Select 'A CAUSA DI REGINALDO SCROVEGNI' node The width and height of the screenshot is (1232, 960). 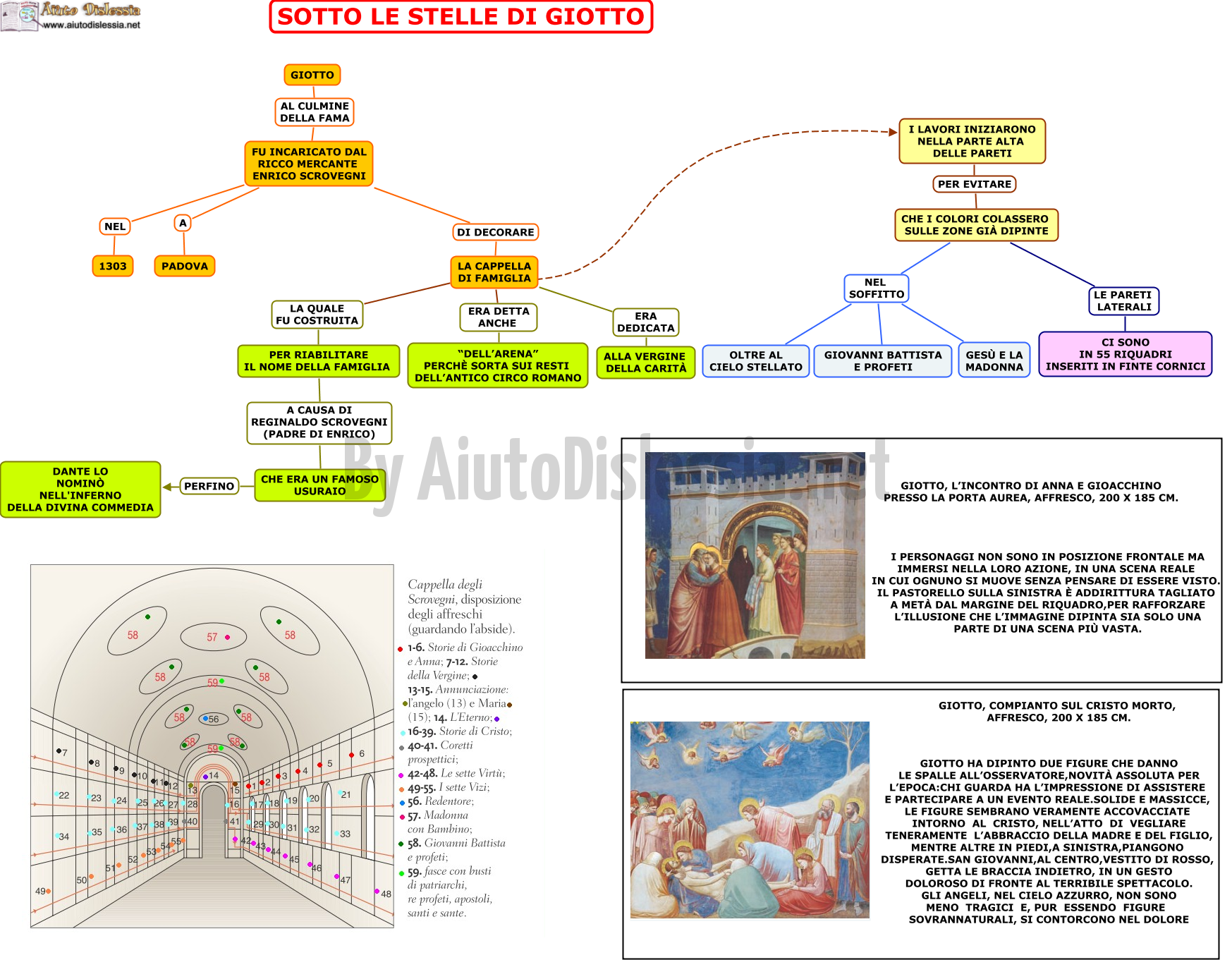click(x=319, y=423)
